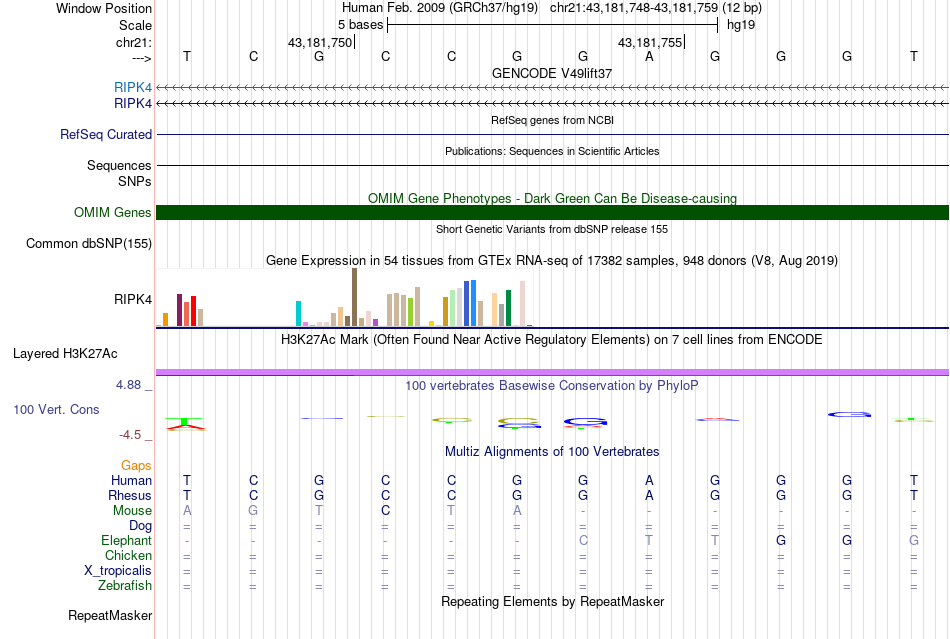Click the "--->" strand direction arrow
950x639 pixels.
point(141,58)
